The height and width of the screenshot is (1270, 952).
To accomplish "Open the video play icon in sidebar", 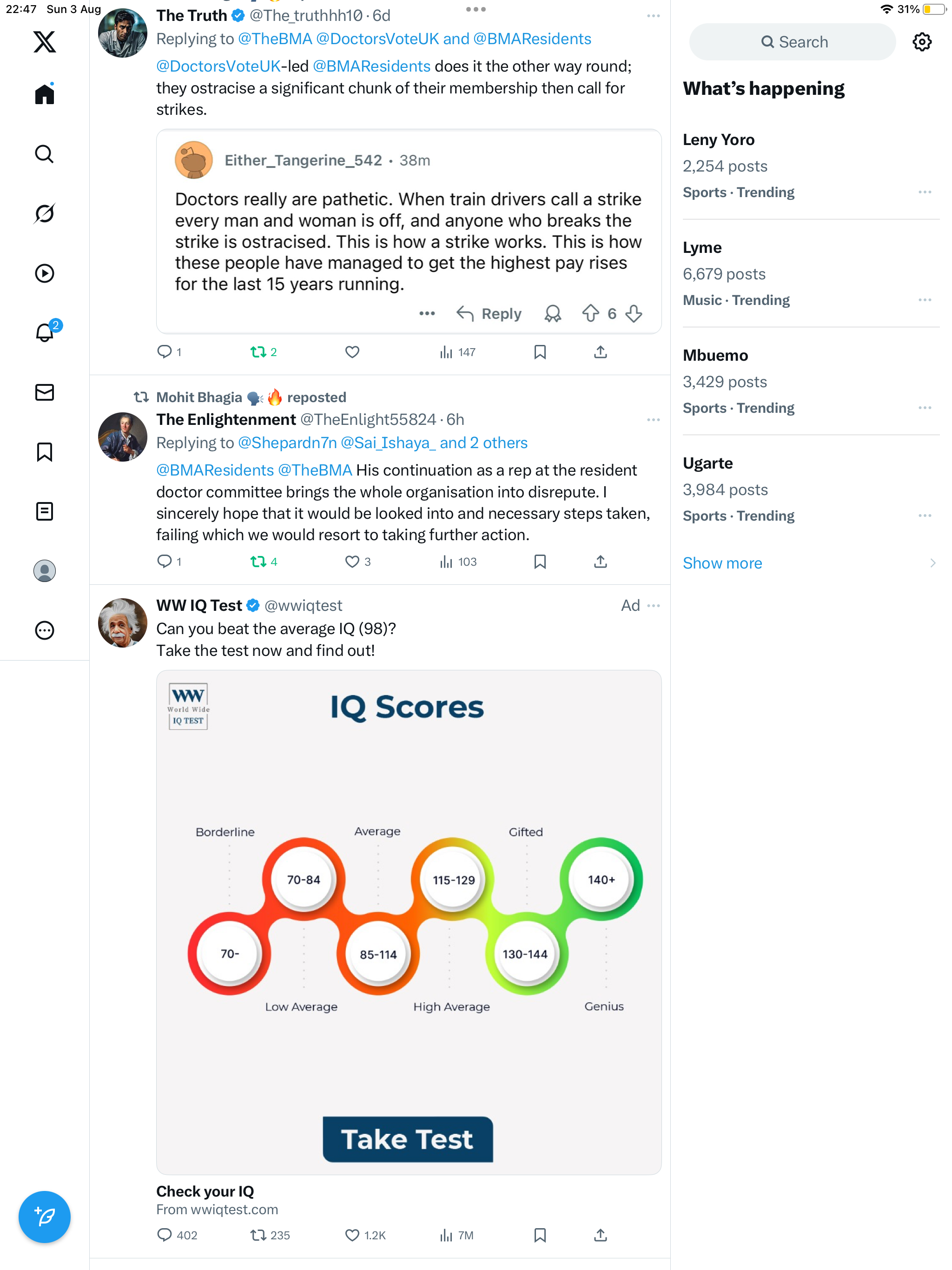I will [x=44, y=273].
